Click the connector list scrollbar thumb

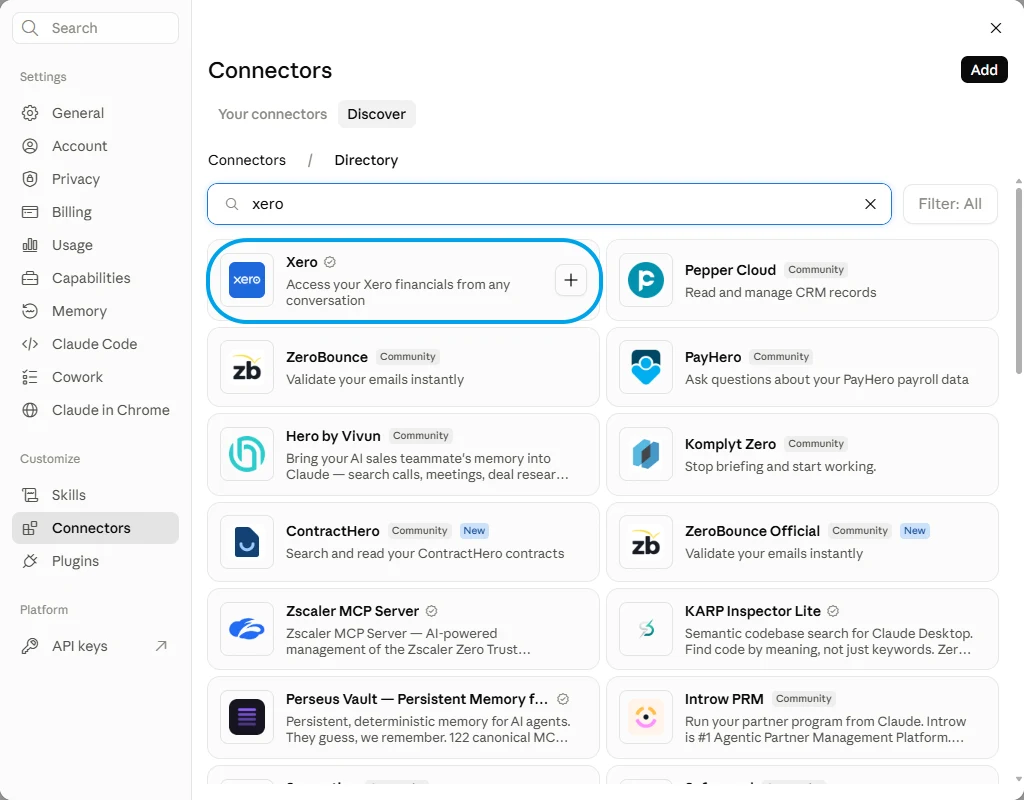click(x=1019, y=281)
